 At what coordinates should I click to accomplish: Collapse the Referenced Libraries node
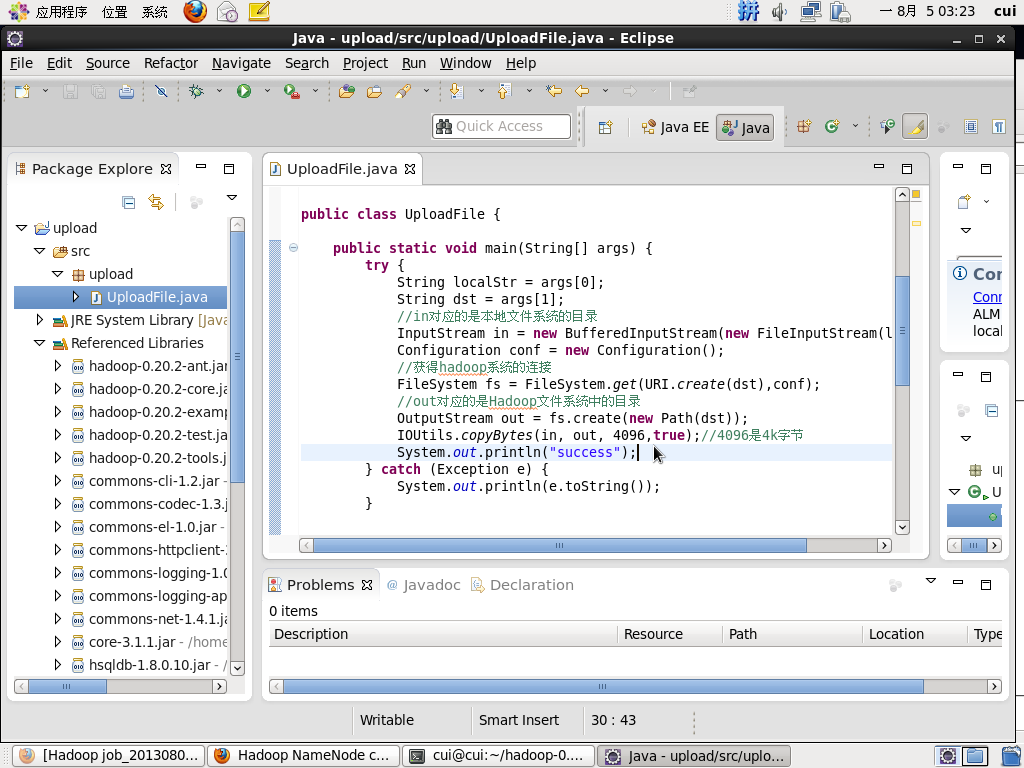(x=40, y=343)
